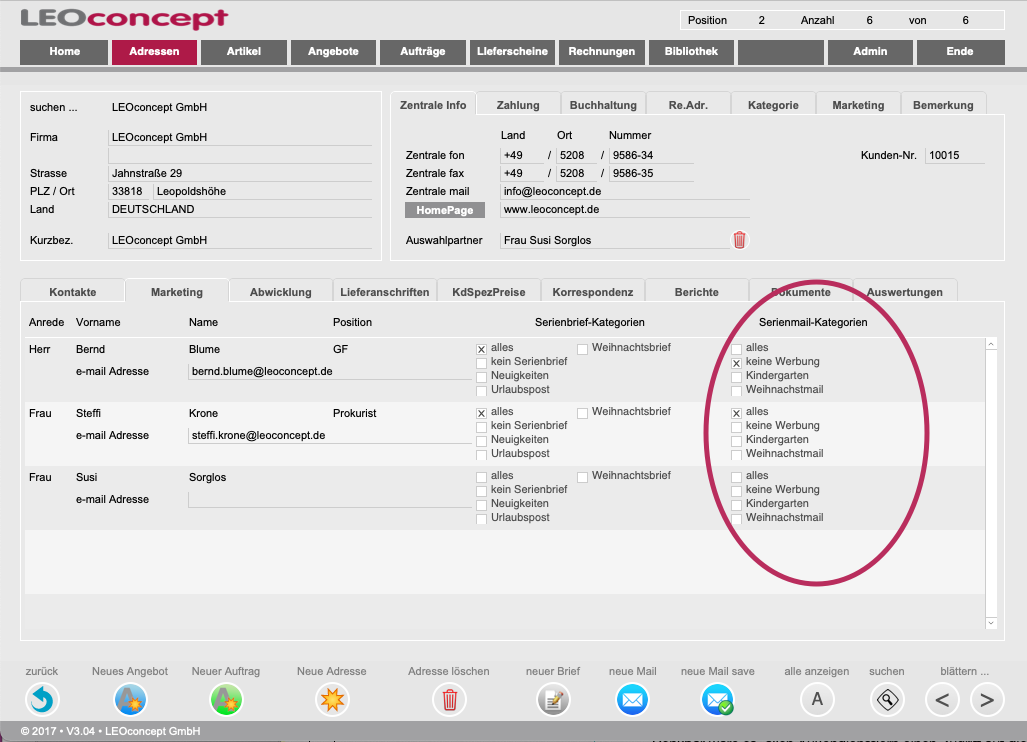Click Susi Sorglos empty e-mail field
This screenshot has width=1027, height=742.
(329, 500)
